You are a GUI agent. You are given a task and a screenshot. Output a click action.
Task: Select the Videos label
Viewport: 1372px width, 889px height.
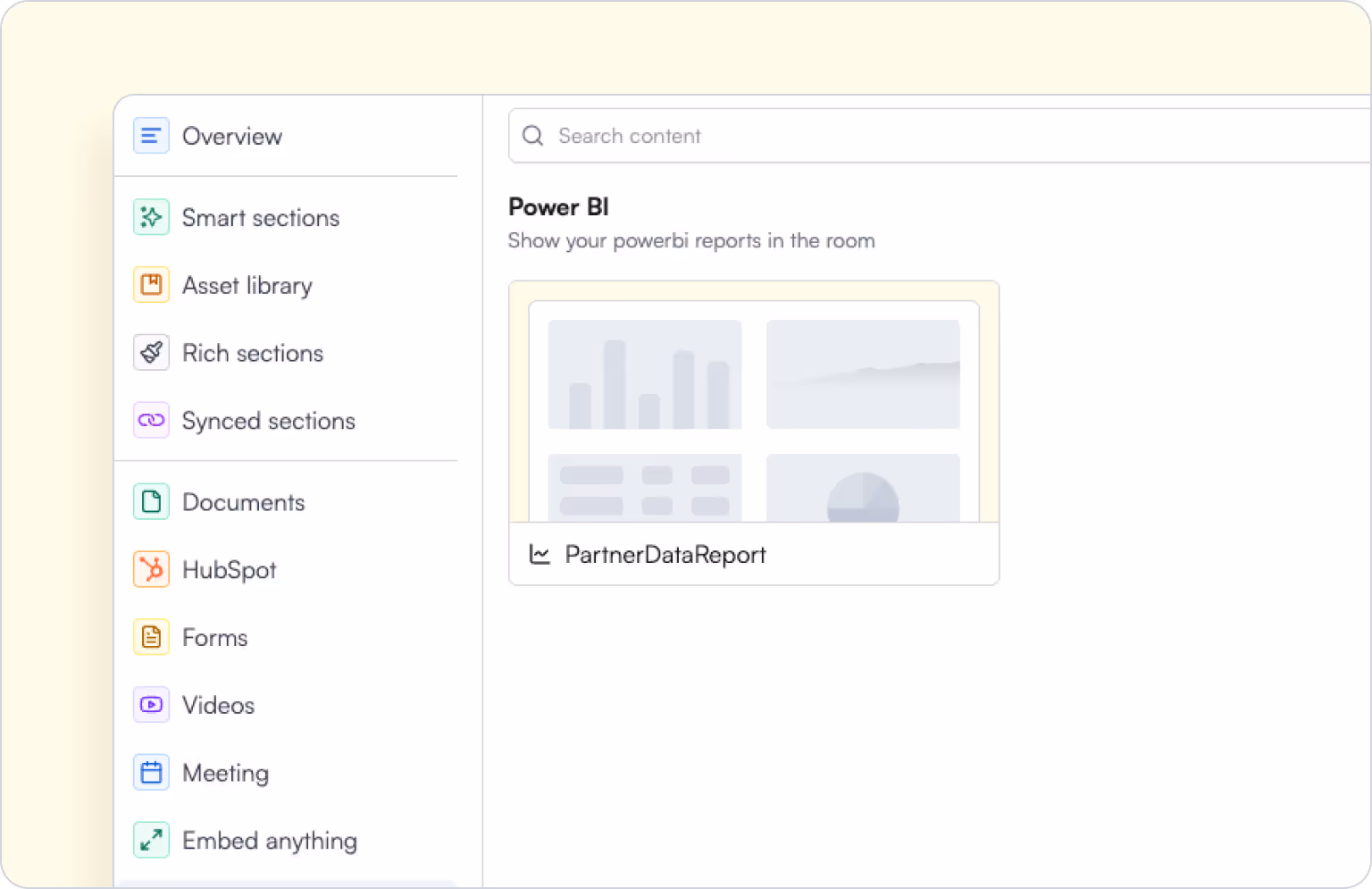[219, 705]
